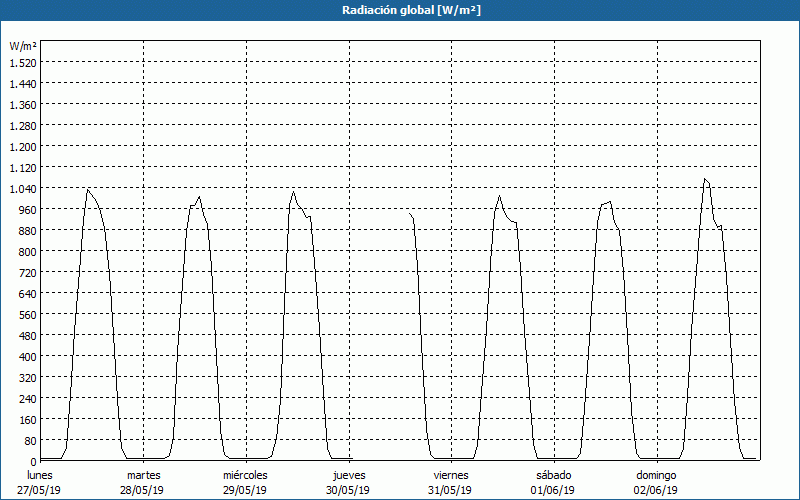
Task: Click the radiation peak on sábado 01/06
Action: 610,202
